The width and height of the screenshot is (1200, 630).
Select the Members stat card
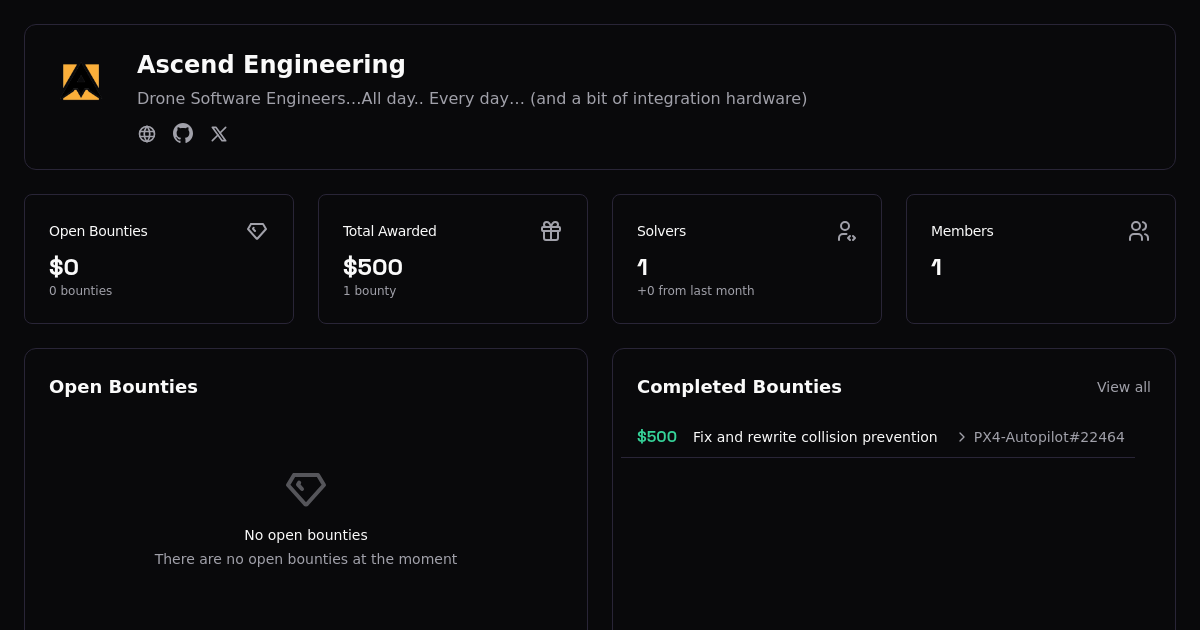[1041, 258]
